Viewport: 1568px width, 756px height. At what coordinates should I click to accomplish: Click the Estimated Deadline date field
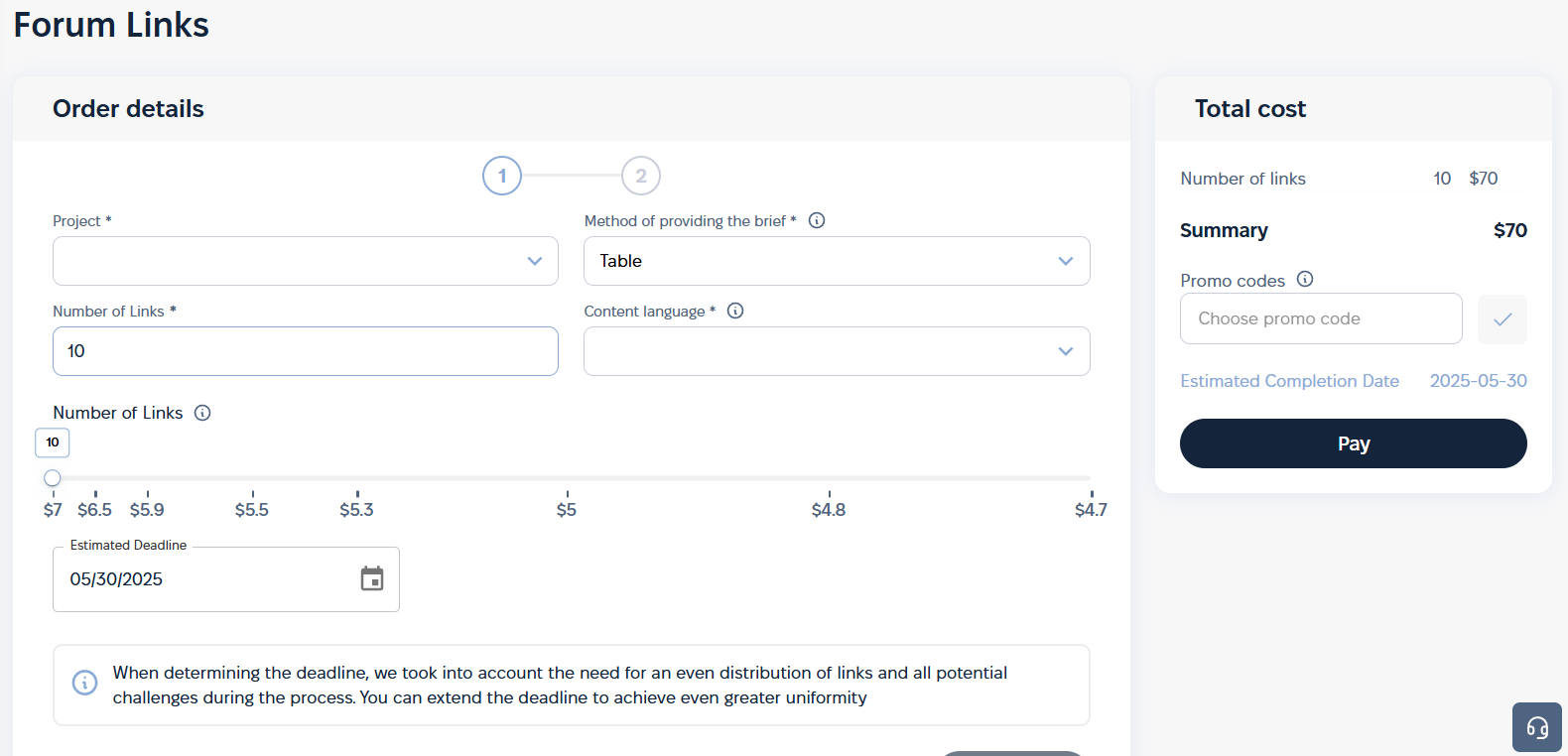point(208,579)
